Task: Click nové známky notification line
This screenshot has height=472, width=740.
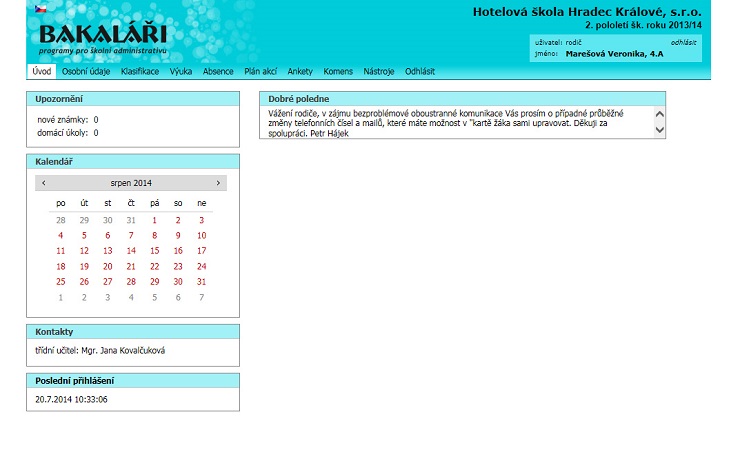Action: [x=67, y=120]
